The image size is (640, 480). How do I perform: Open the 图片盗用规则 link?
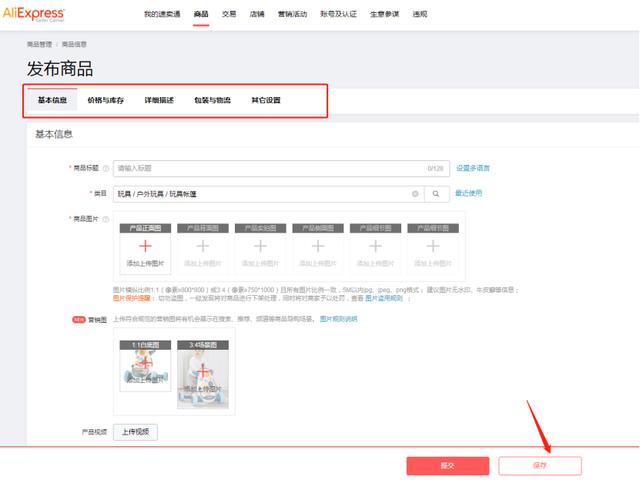[384, 298]
